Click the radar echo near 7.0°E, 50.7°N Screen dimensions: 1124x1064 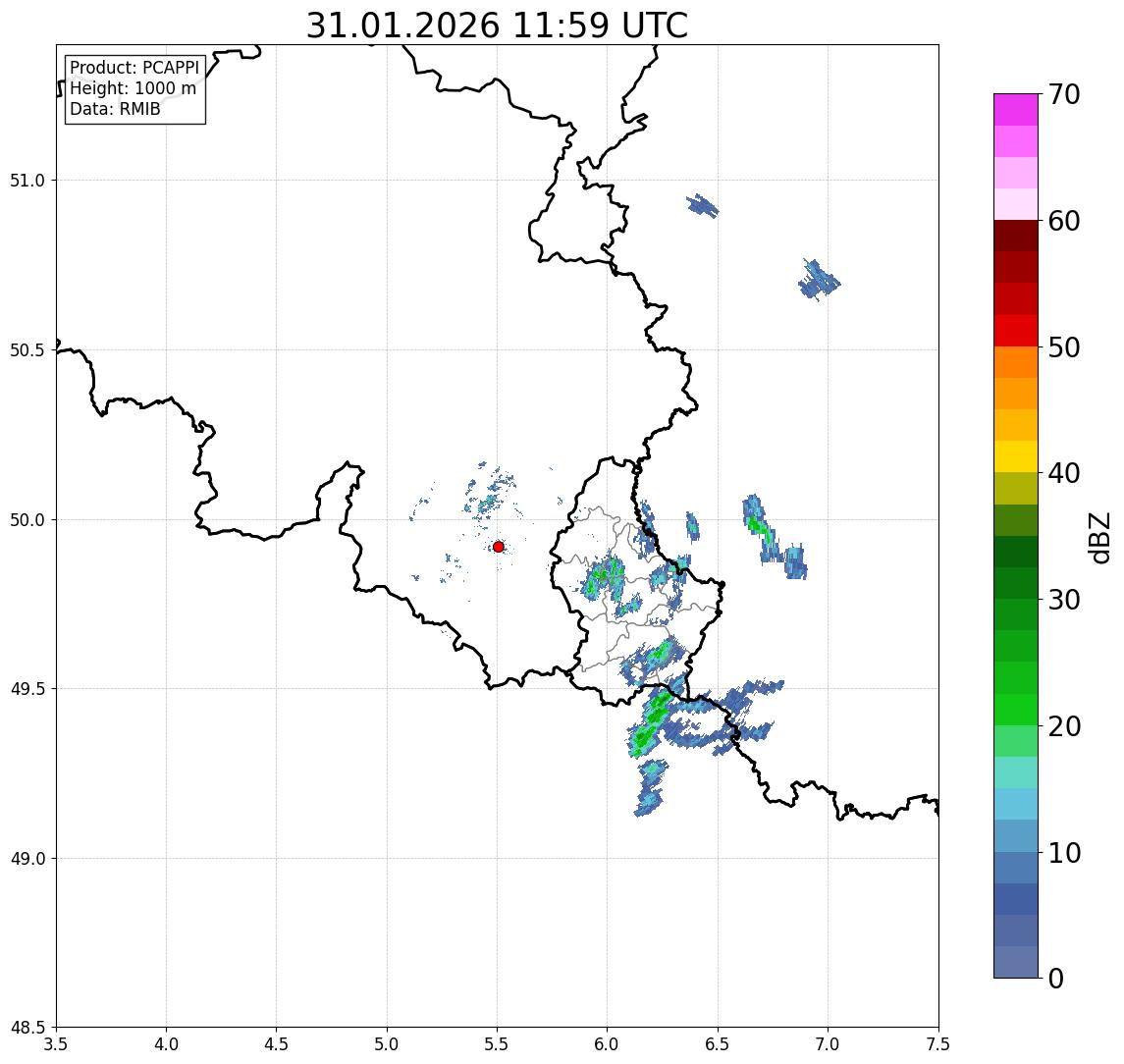point(819,281)
